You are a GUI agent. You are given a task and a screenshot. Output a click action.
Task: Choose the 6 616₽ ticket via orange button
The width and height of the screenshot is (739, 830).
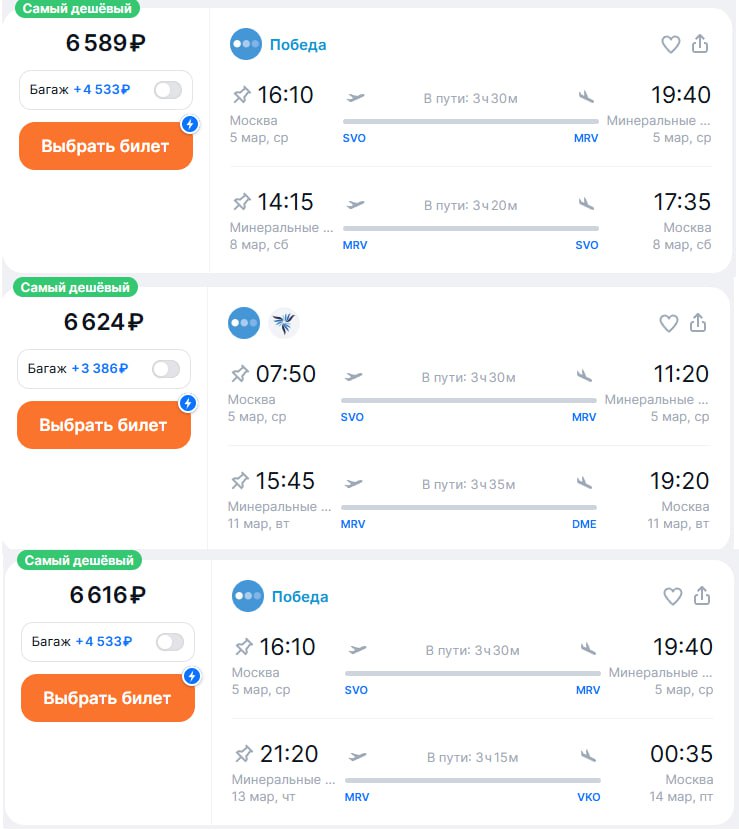click(x=107, y=698)
